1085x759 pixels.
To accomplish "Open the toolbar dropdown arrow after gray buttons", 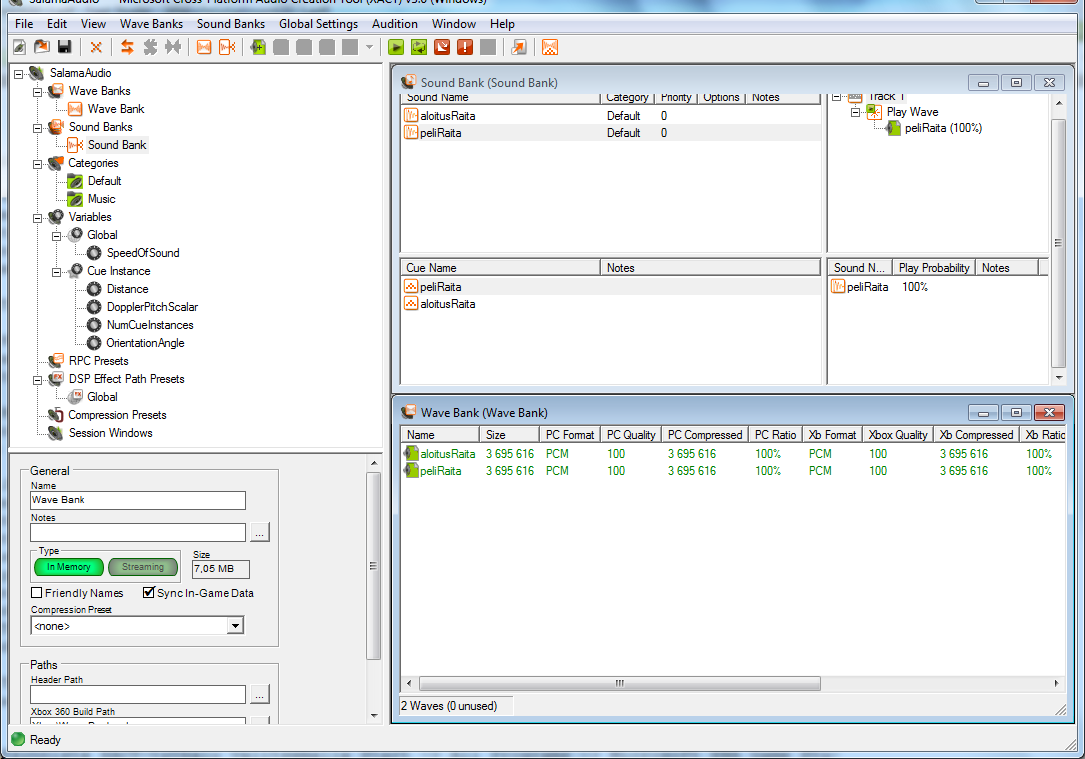I will 370,47.
